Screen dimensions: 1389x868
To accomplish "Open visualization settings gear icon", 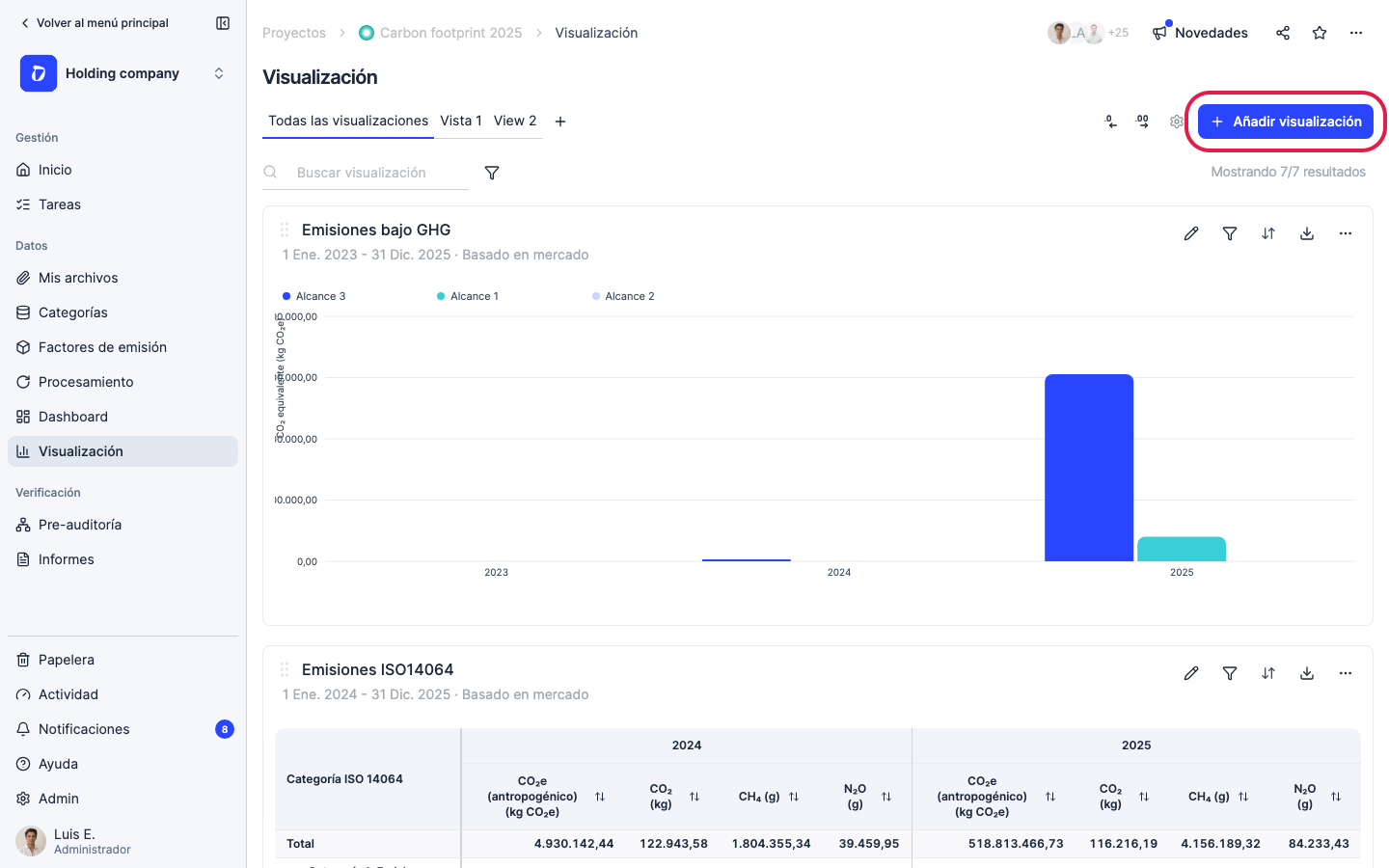I will point(1177,122).
